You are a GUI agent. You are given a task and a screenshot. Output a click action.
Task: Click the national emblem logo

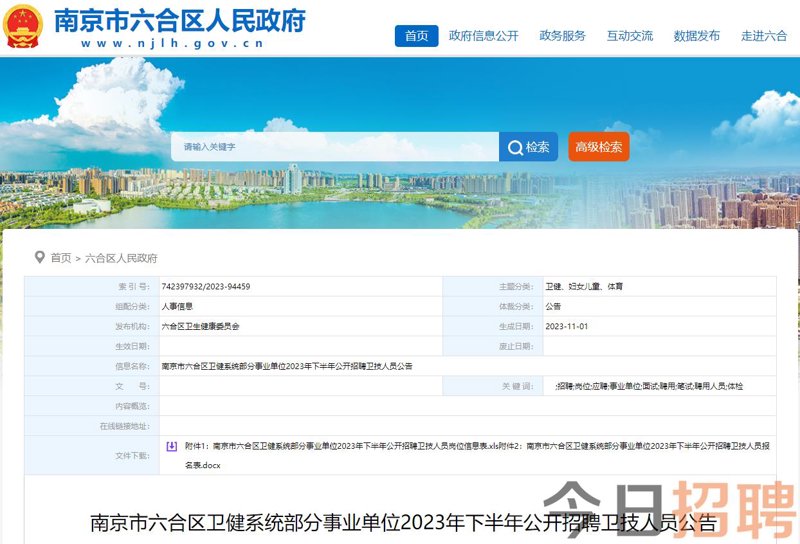(x=22, y=26)
